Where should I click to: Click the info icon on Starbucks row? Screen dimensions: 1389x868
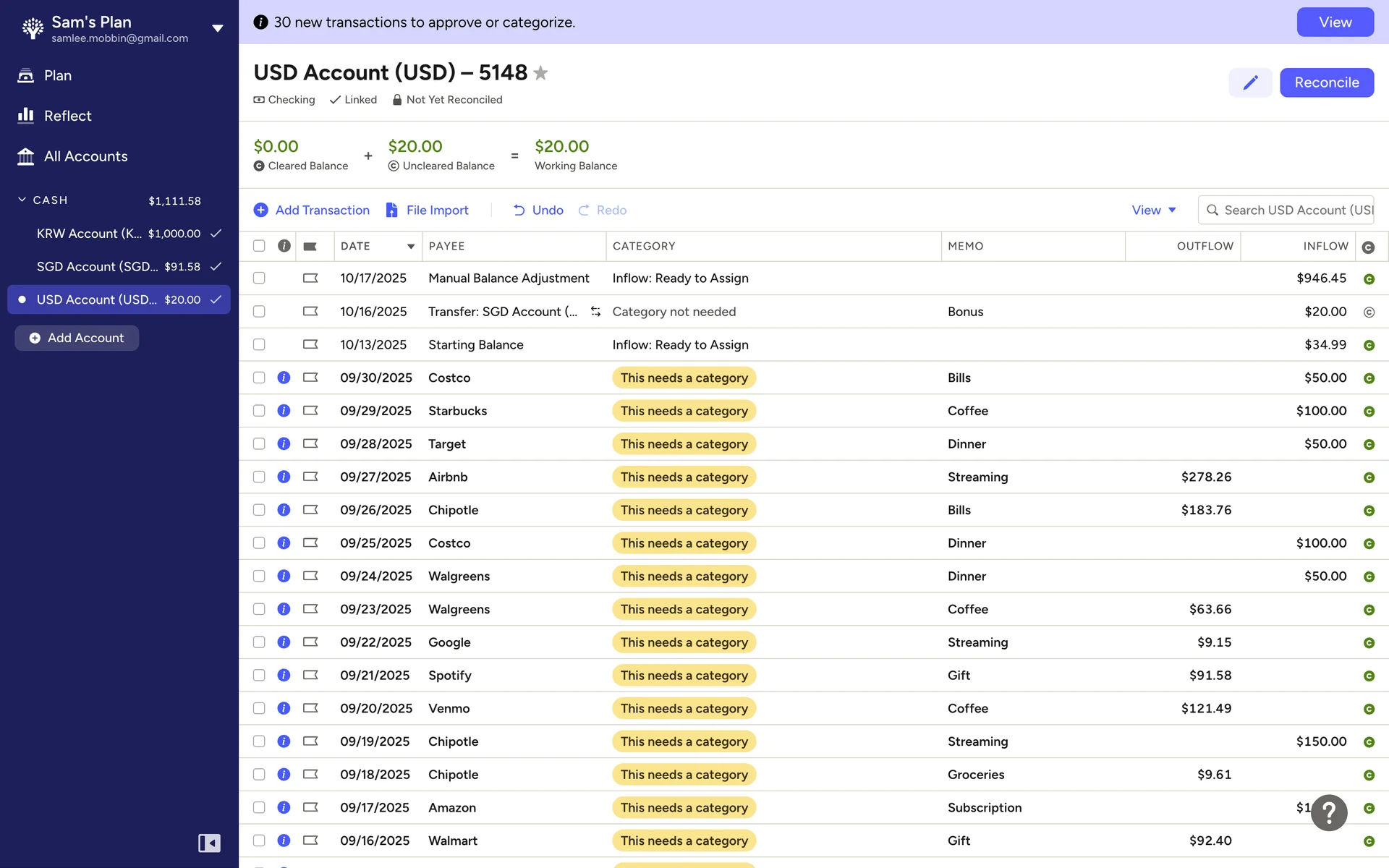click(284, 411)
